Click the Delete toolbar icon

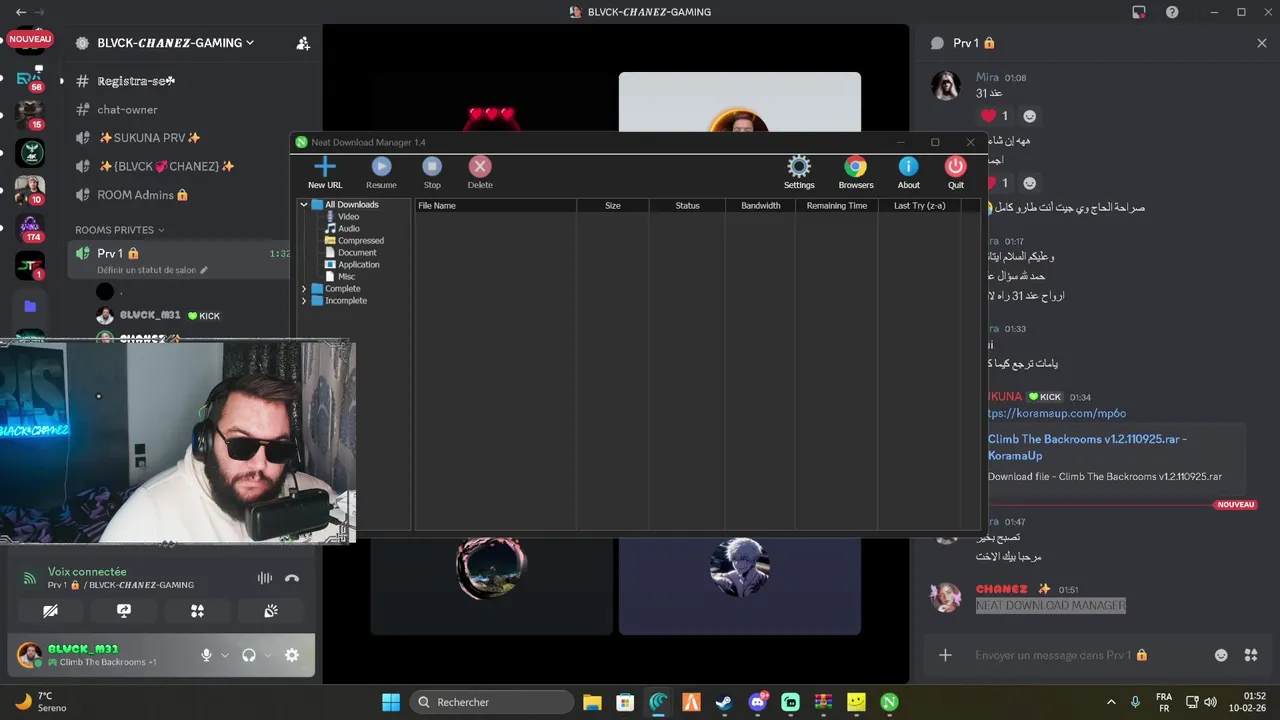(480, 172)
